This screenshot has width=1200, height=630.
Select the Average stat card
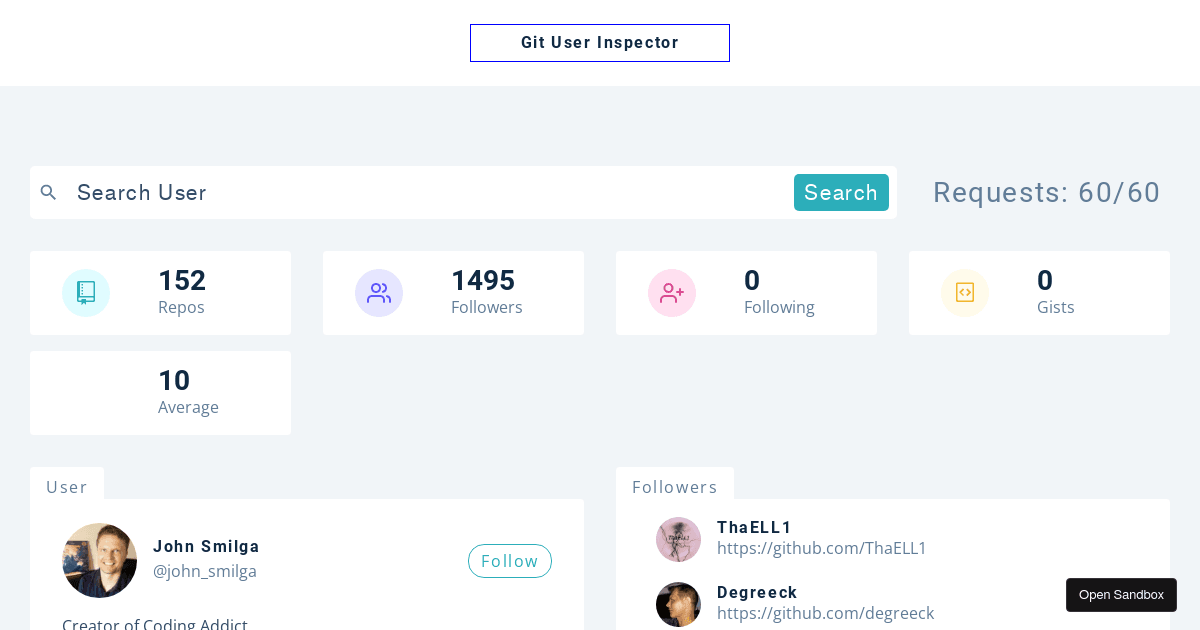tap(160, 392)
